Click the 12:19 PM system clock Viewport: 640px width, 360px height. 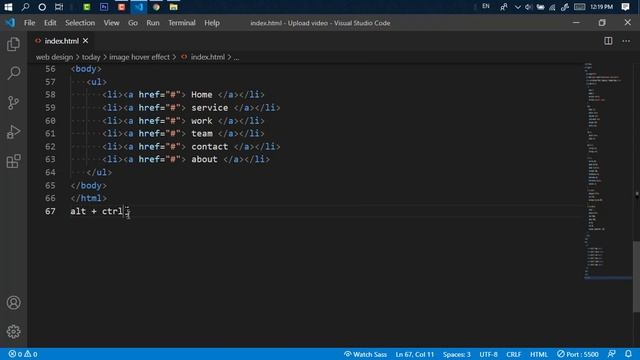coord(602,7)
